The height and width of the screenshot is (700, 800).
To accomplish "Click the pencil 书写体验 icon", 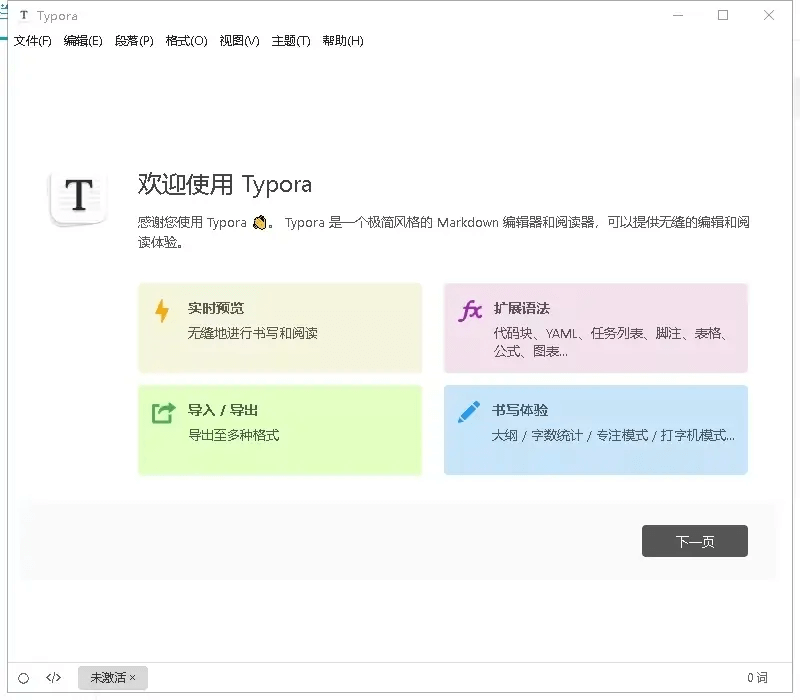I will coord(469,412).
